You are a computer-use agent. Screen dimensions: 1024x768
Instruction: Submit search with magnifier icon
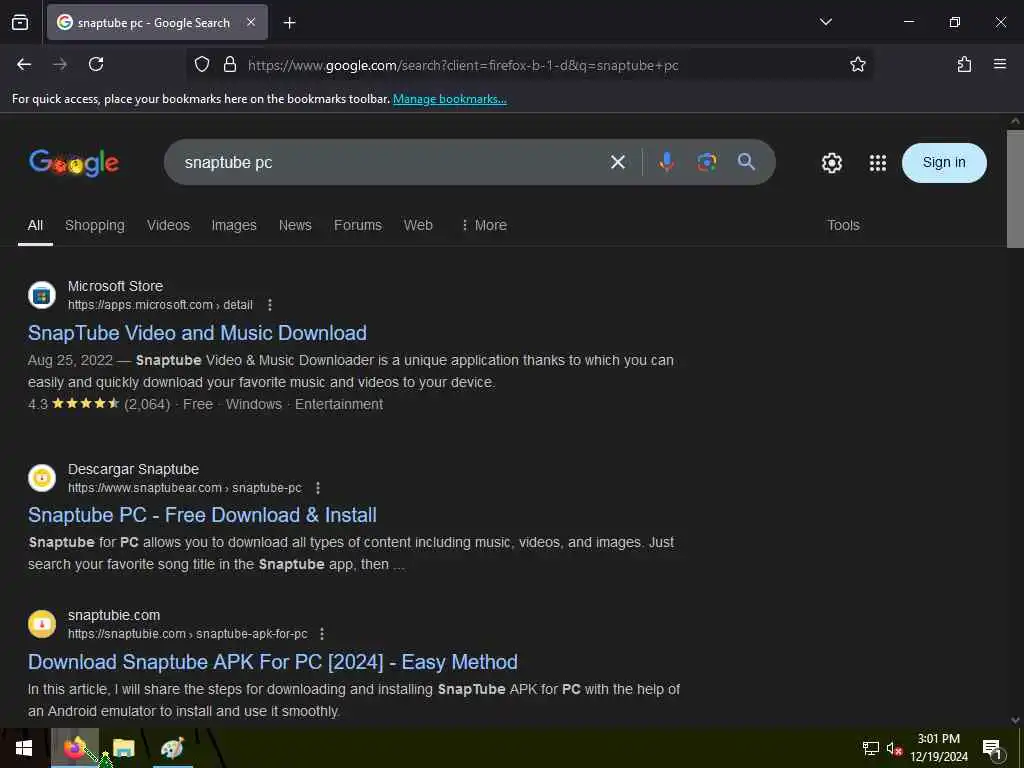(x=746, y=162)
